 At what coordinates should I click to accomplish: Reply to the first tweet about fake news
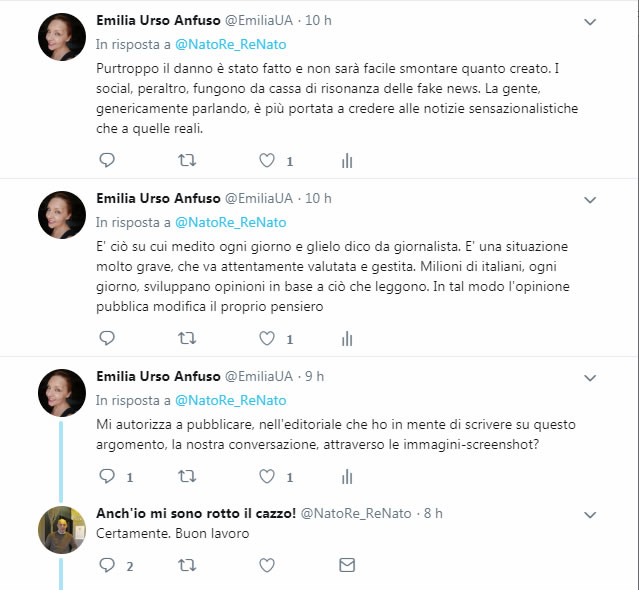[108, 160]
